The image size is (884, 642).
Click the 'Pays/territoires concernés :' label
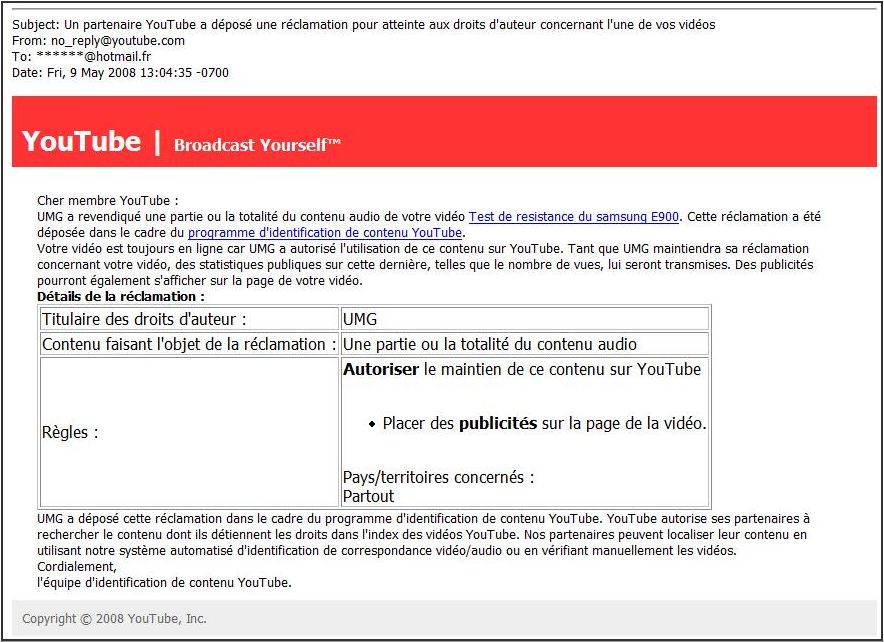point(439,477)
